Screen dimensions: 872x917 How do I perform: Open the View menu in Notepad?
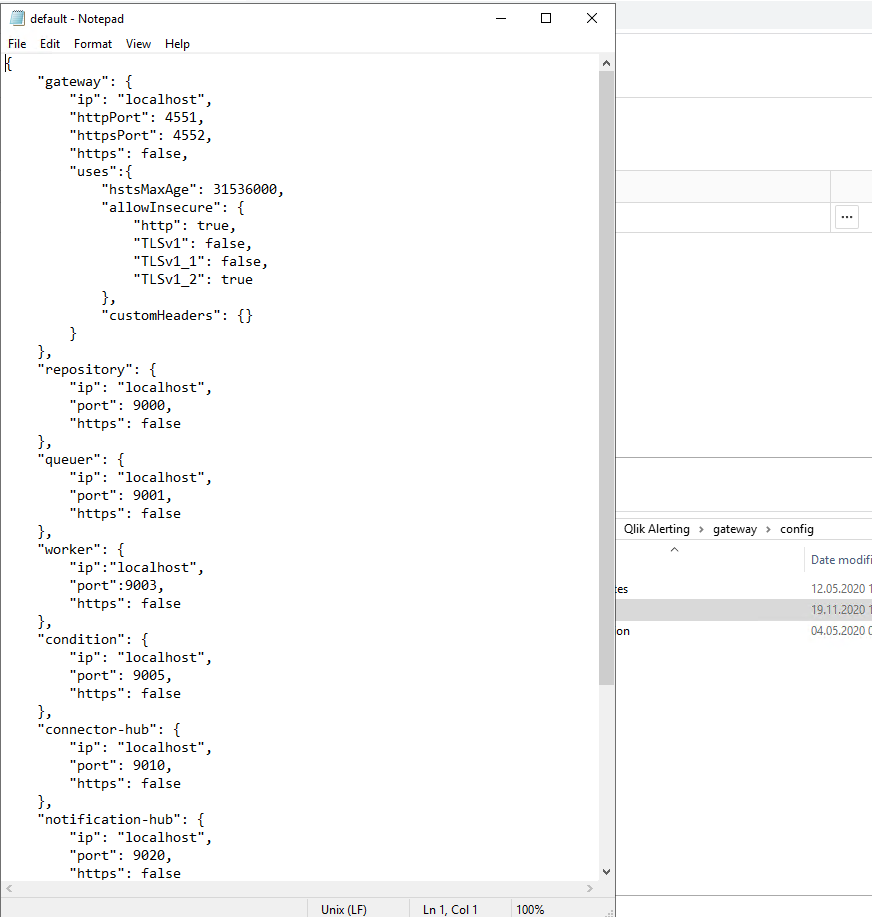point(138,44)
